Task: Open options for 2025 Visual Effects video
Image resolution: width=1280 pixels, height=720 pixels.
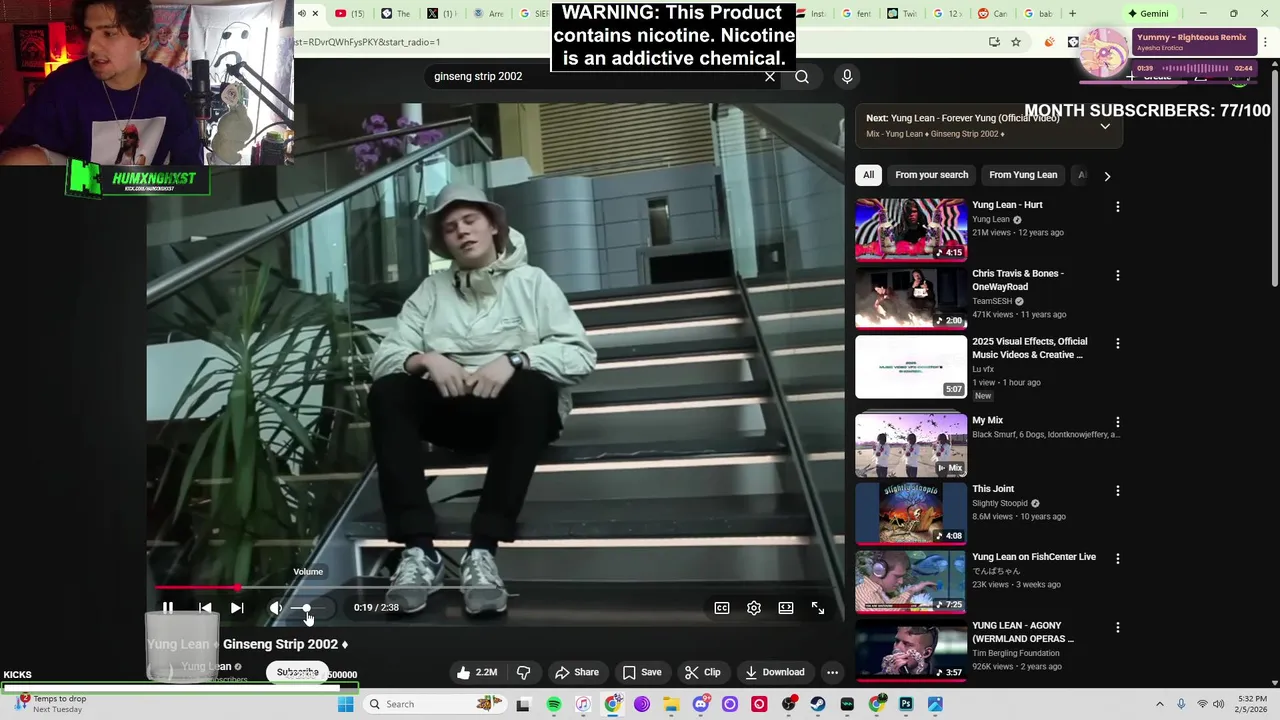Action: click(1118, 343)
